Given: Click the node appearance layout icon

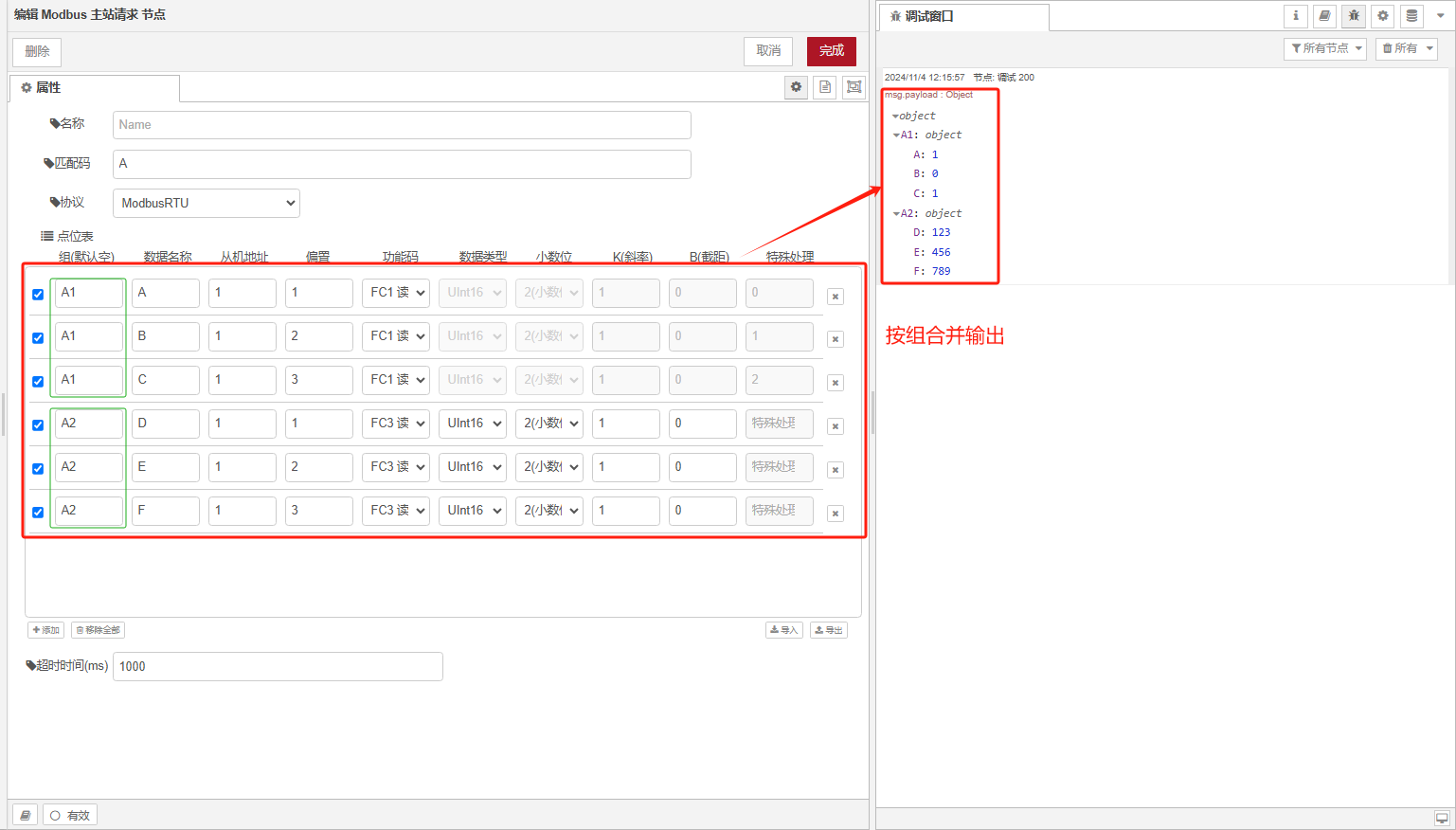Looking at the screenshot, I should click(x=854, y=87).
